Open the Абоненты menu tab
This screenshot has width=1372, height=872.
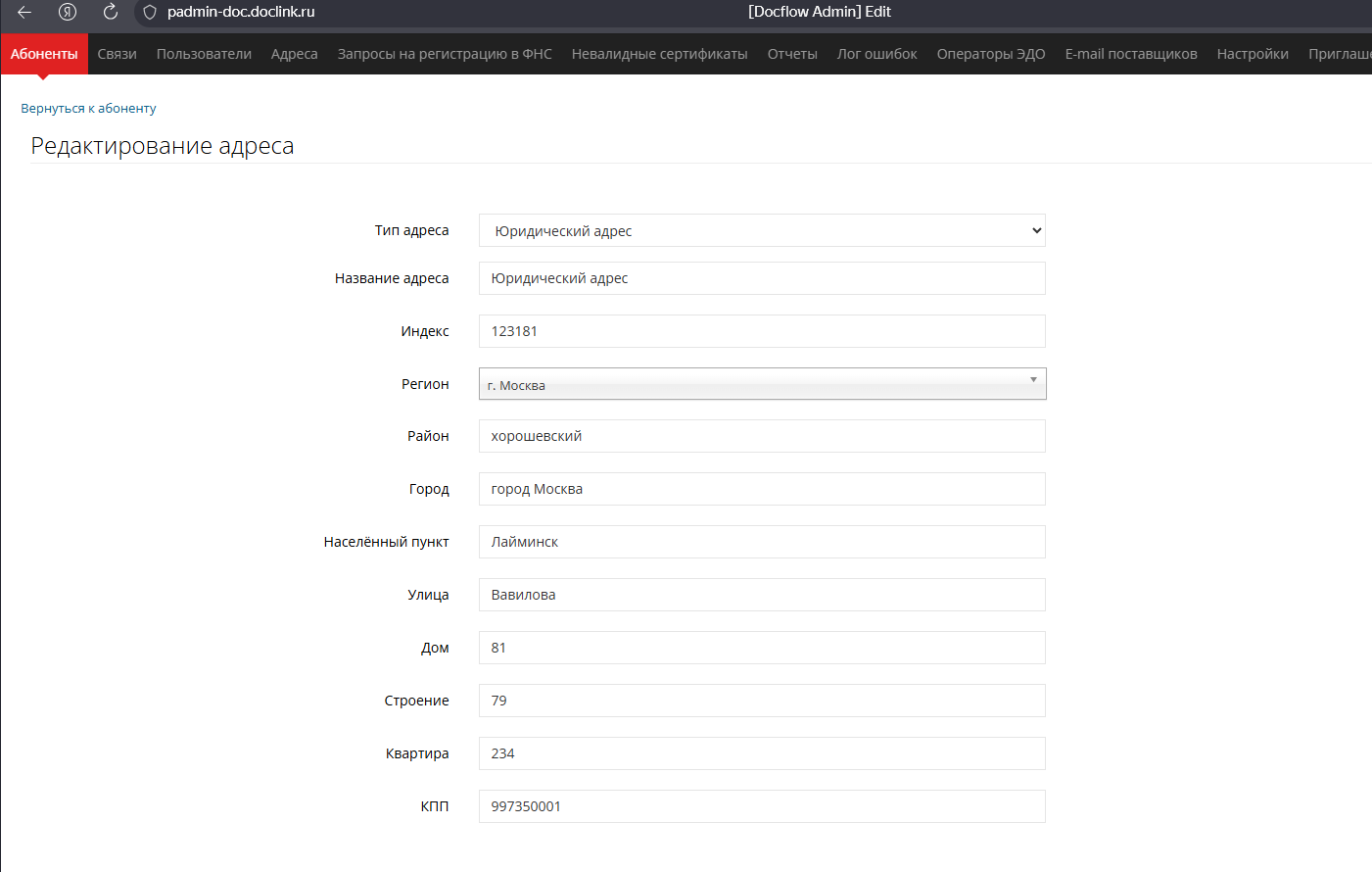[44, 54]
